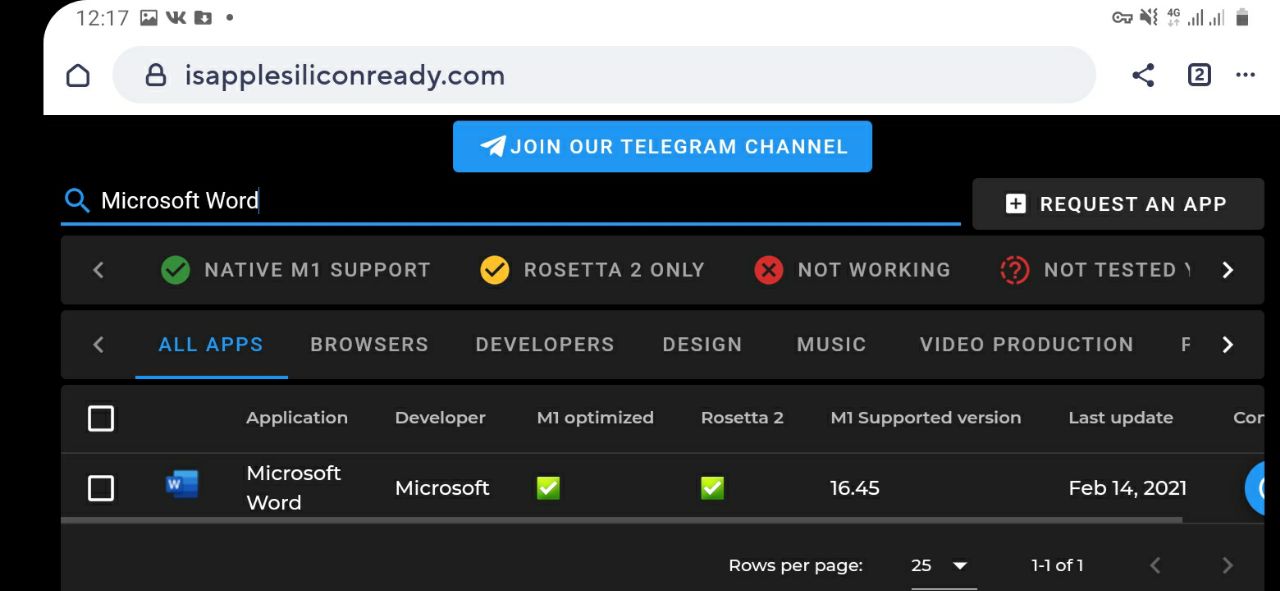Screen dimensions: 1280x591
Task: Filter by Rosetta 2 Only
Action: 592,270
